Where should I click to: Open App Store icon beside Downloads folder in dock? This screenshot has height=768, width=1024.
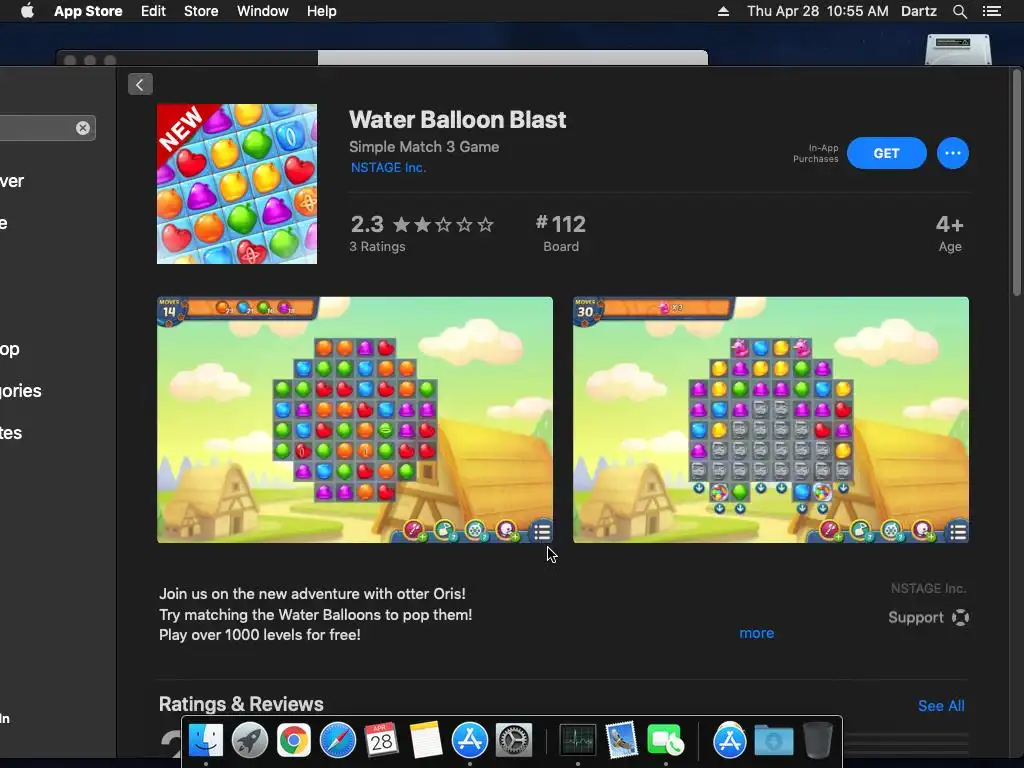tap(729, 741)
